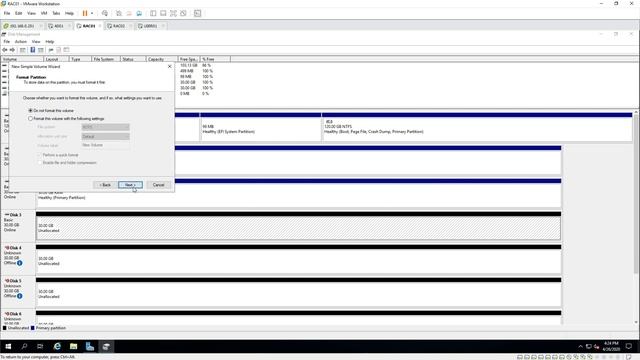Open the Disk Management Action menu

[x=20, y=42]
